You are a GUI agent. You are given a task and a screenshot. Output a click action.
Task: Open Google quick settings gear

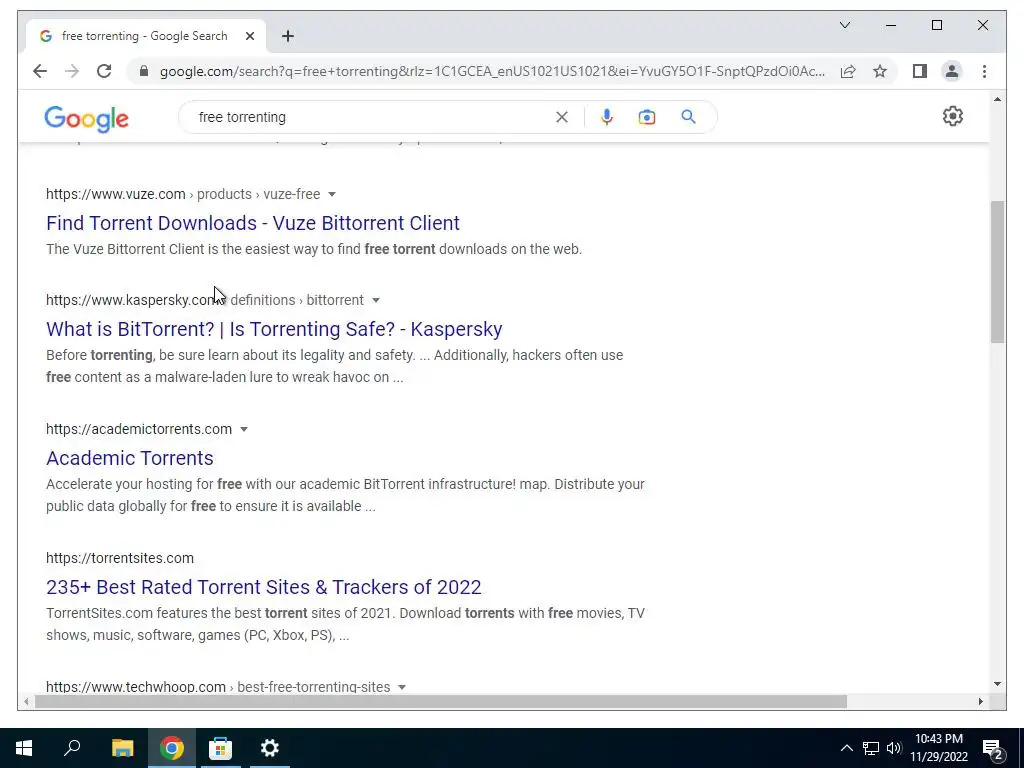(952, 116)
